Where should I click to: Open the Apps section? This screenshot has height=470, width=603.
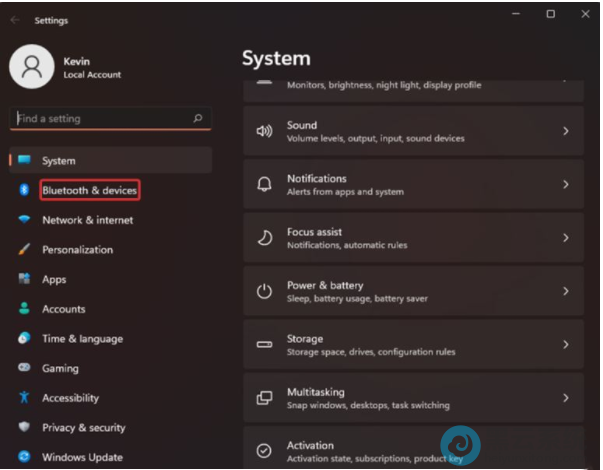(54, 280)
